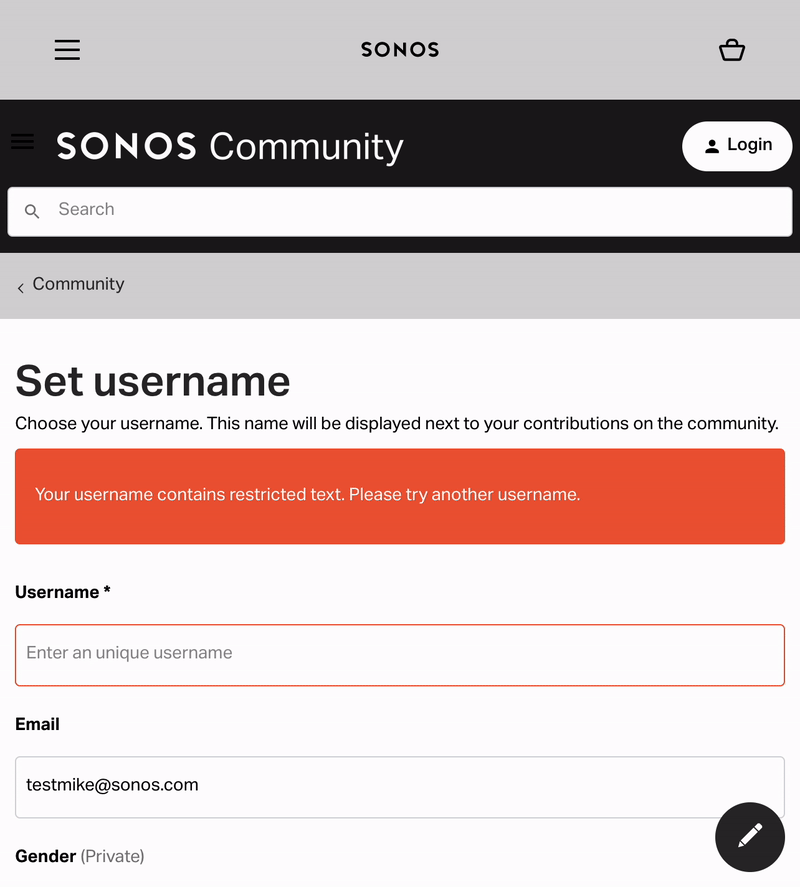The width and height of the screenshot is (800, 887).
Task: Click the Login button
Action: 737,146
